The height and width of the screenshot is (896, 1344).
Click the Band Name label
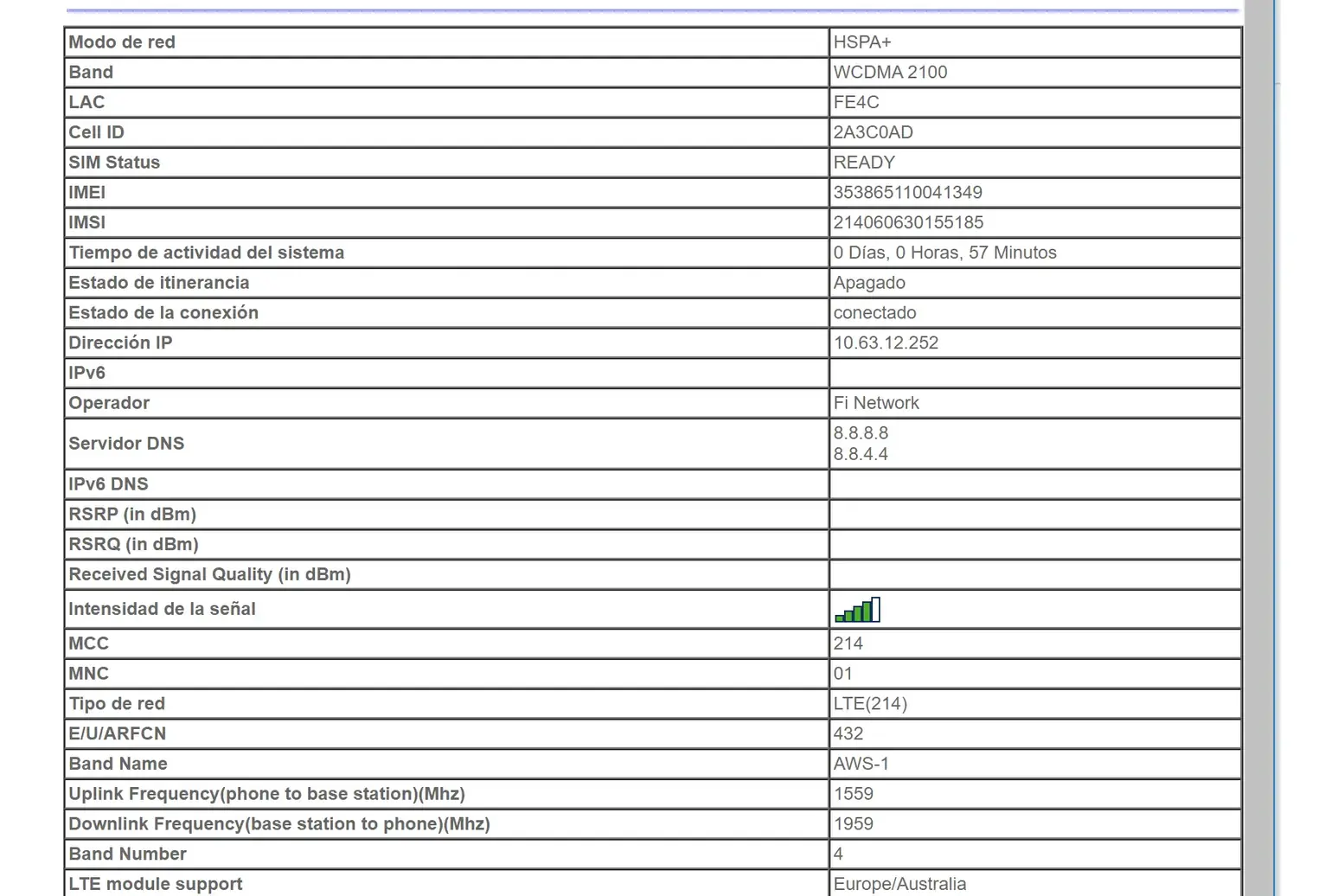tap(118, 764)
